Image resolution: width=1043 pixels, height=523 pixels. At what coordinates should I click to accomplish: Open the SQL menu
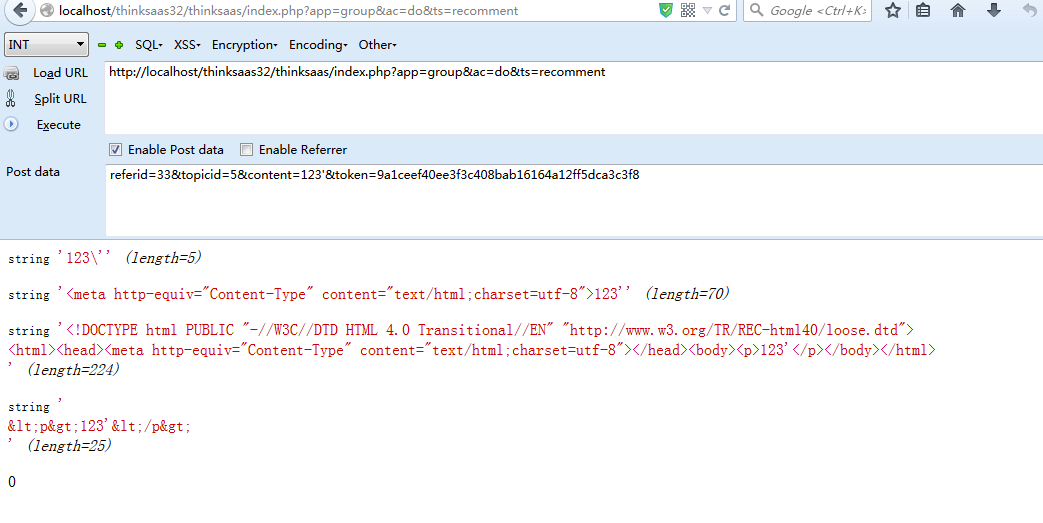pyautogui.click(x=149, y=45)
